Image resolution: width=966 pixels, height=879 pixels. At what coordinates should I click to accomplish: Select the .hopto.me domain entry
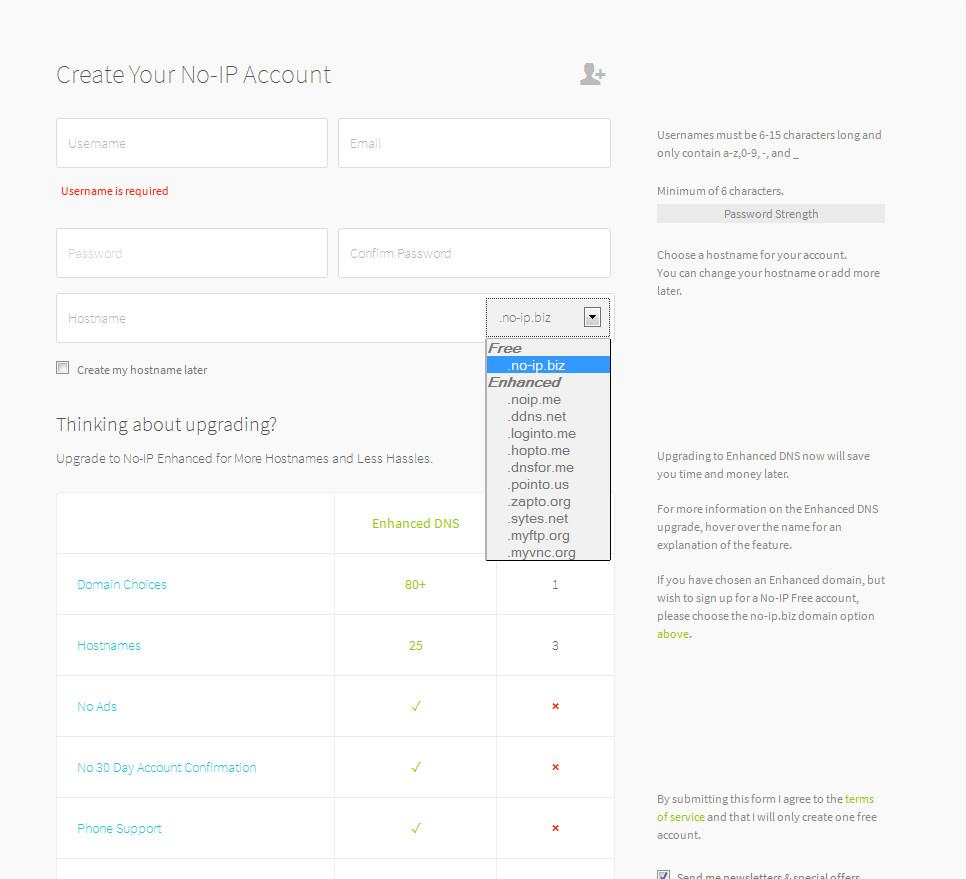pos(538,450)
